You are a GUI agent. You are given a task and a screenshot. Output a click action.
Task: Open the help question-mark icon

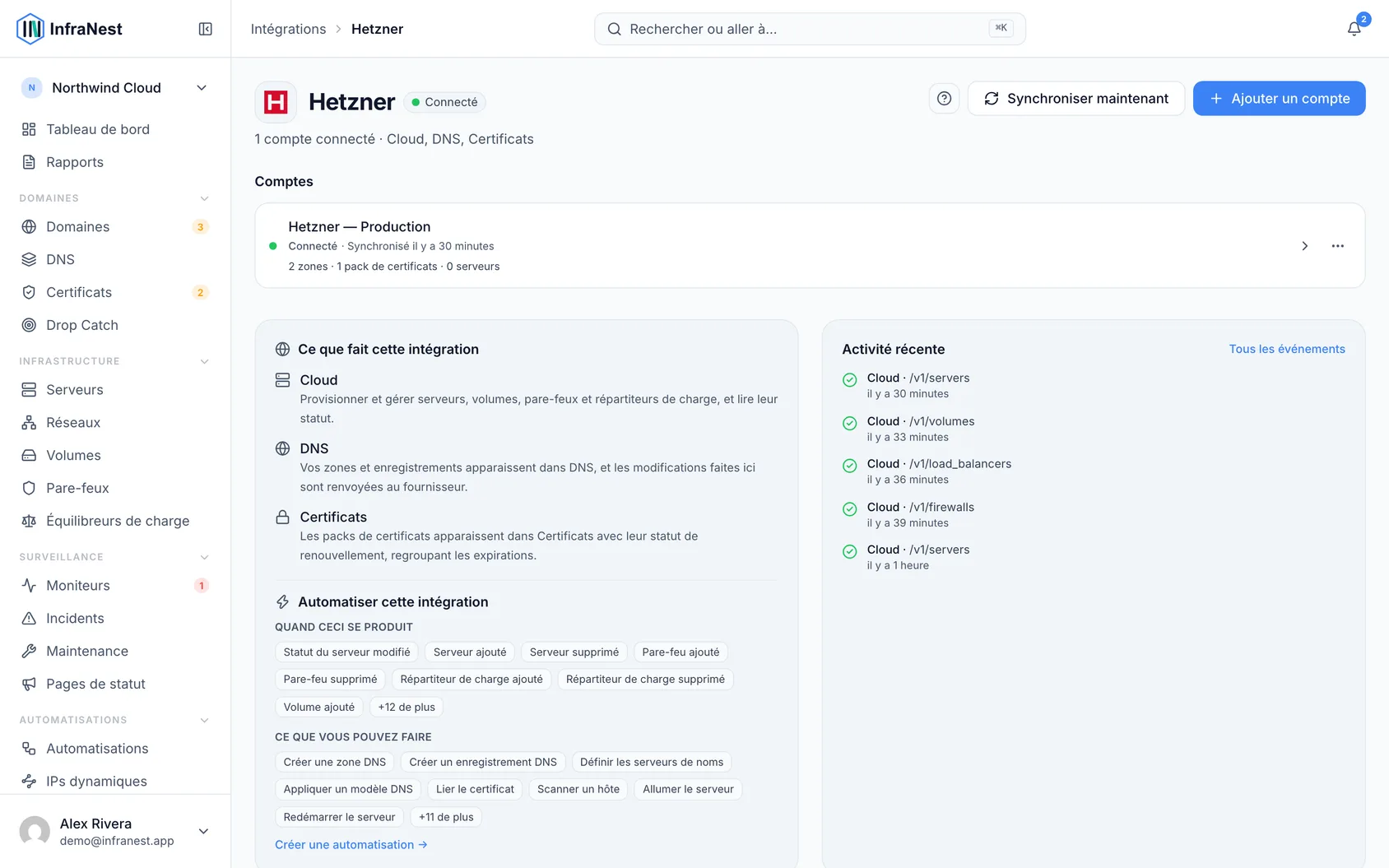point(944,99)
